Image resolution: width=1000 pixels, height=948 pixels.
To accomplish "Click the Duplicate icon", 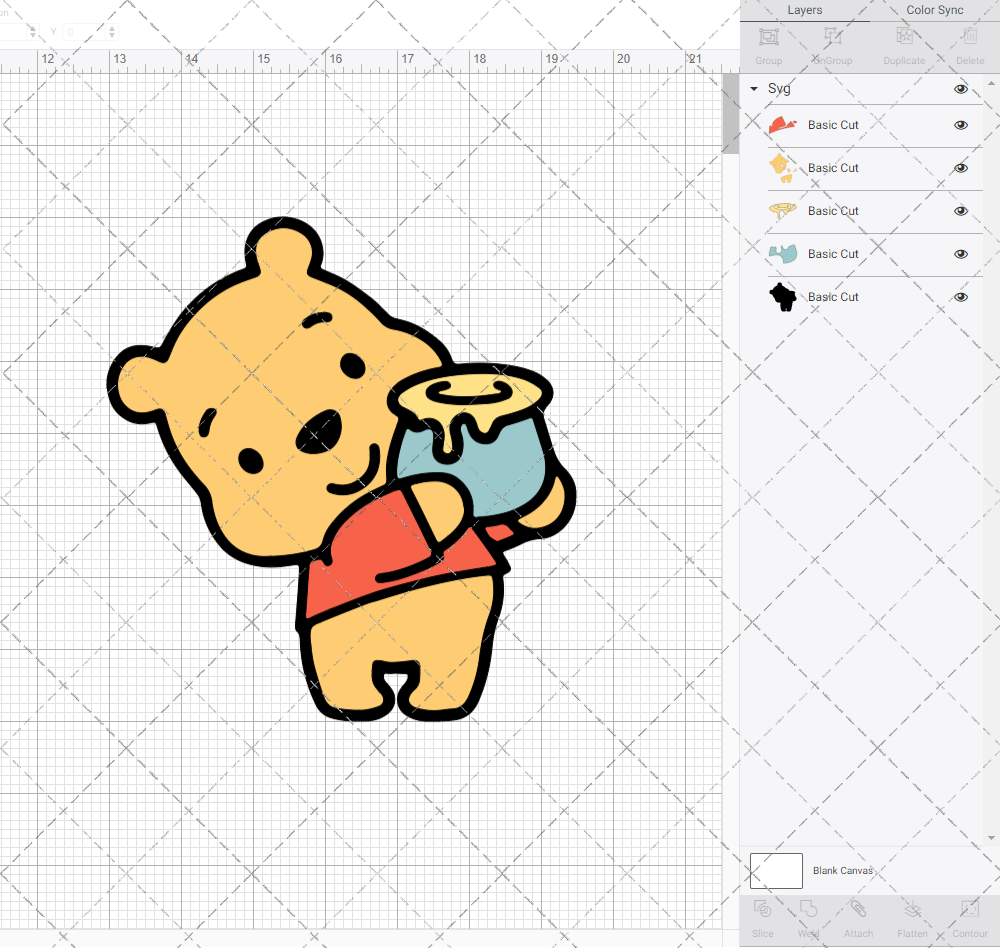I will [904, 36].
